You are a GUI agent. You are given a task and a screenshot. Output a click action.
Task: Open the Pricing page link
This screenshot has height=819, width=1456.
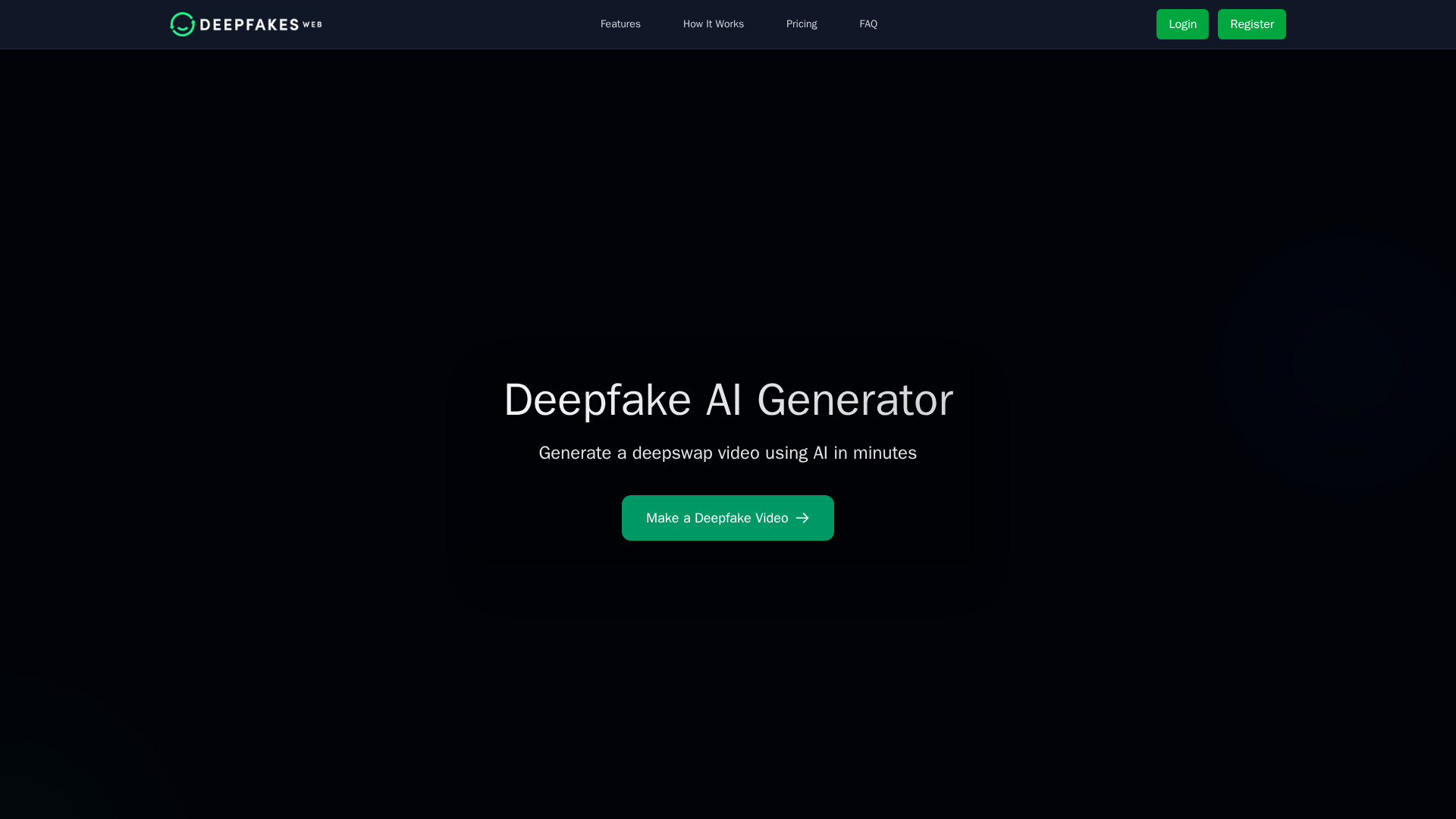[801, 24]
